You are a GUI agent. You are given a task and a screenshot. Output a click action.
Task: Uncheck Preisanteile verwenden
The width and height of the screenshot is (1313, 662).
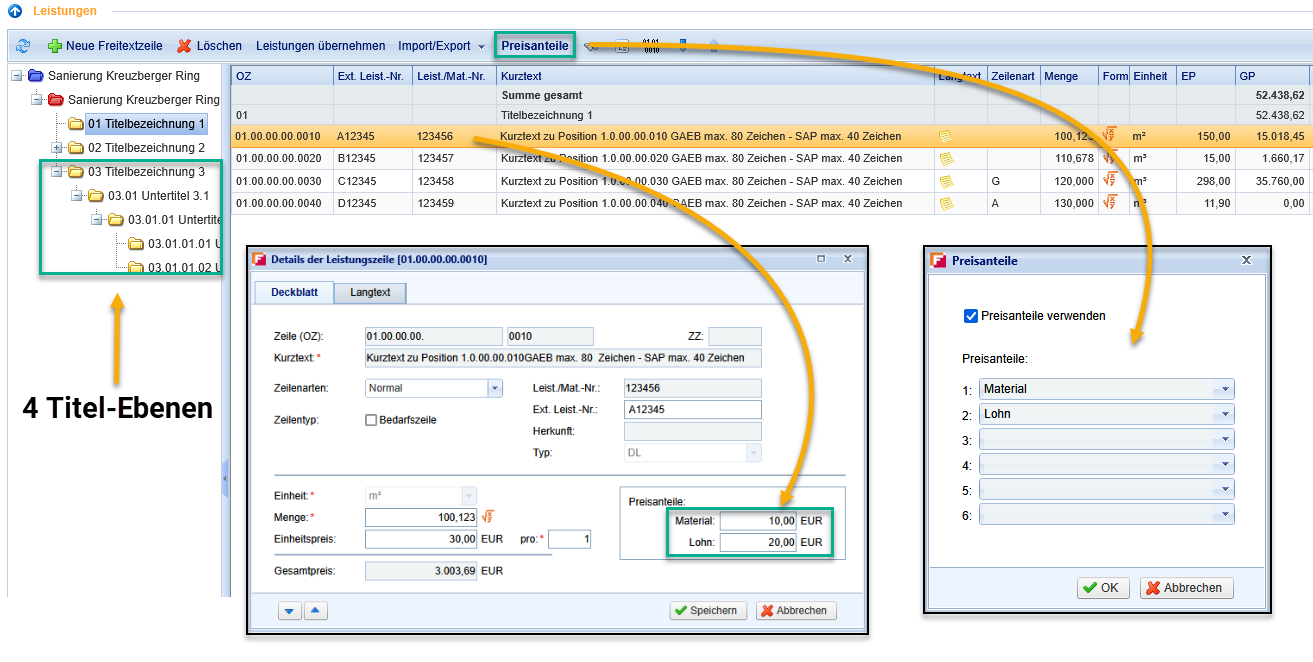pyautogui.click(x=970, y=316)
